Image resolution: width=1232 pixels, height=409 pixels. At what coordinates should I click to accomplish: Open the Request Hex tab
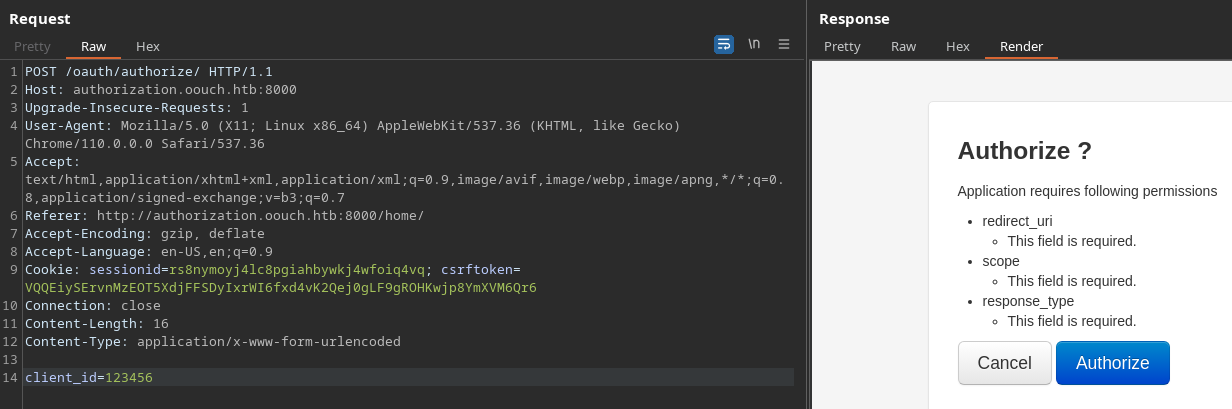coord(148,46)
